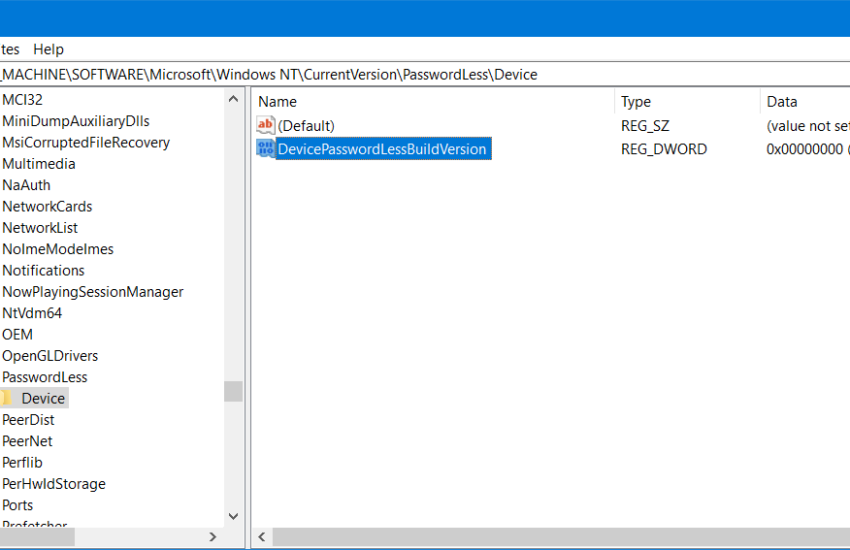Click the tree pane horizontal scroll right arrow
The height and width of the screenshot is (550, 850).
(x=212, y=537)
